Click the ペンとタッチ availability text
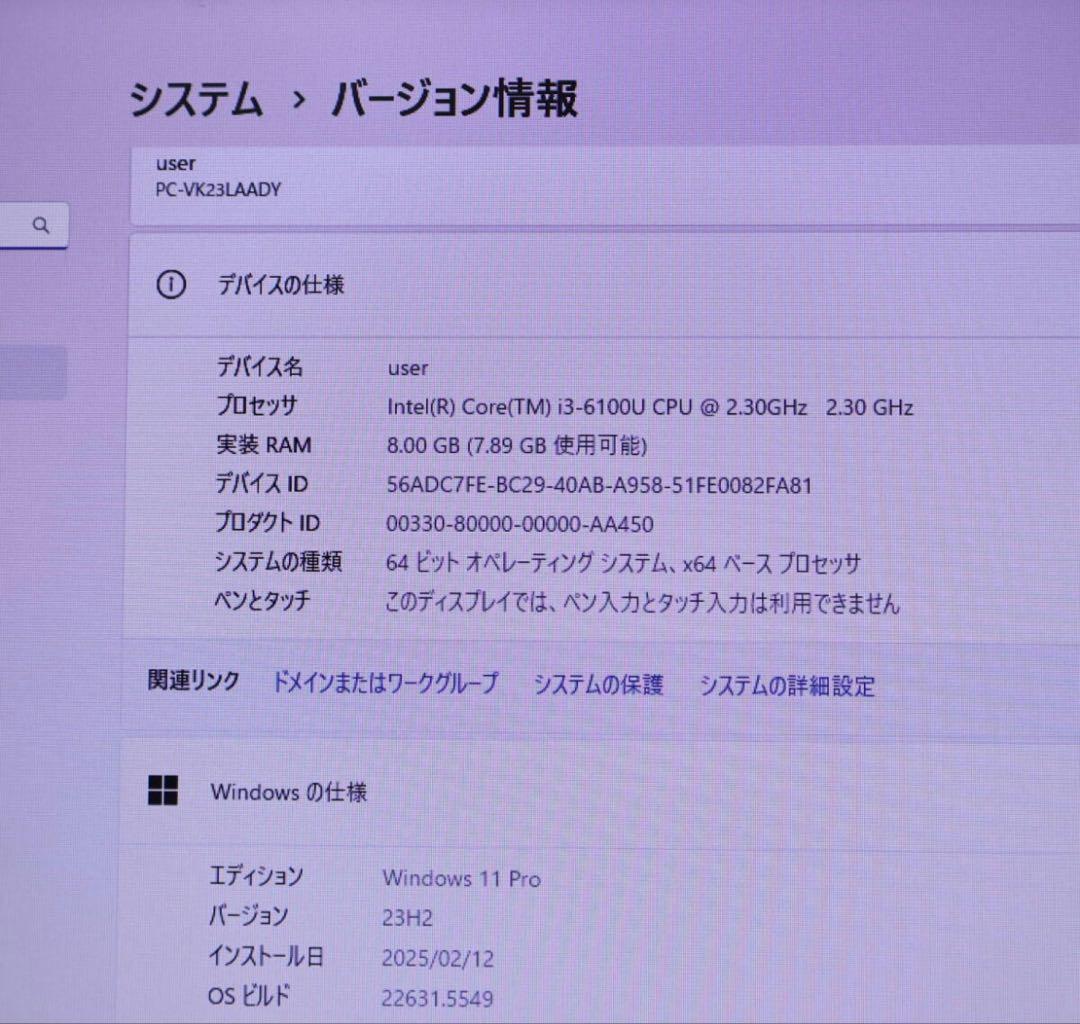This screenshot has height=1024, width=1080. 642,603
